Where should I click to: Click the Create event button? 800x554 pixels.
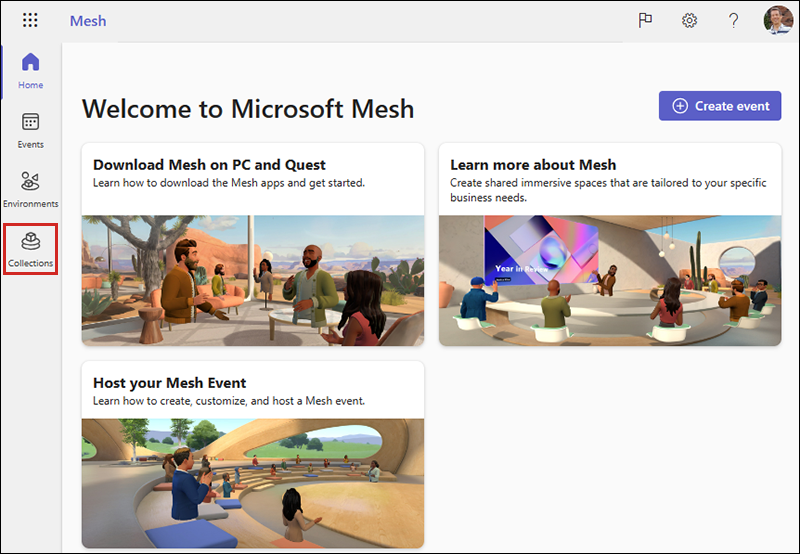[719, 106]
